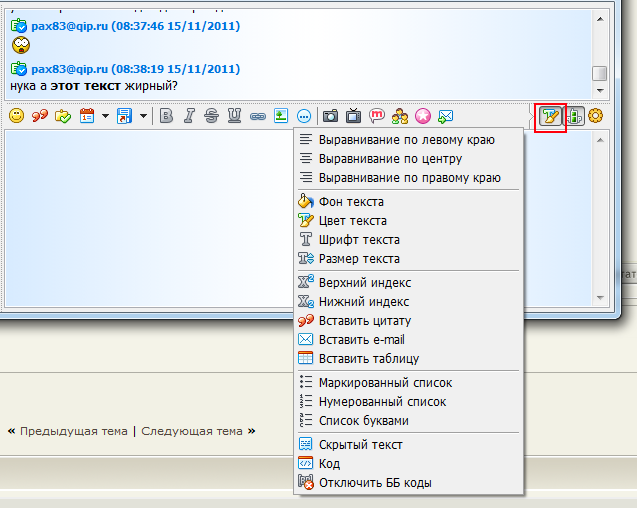The height and width of the screenshot is (508, 637).
Task: Pick 'Цвет текста' color option
Action: [352, 221]
